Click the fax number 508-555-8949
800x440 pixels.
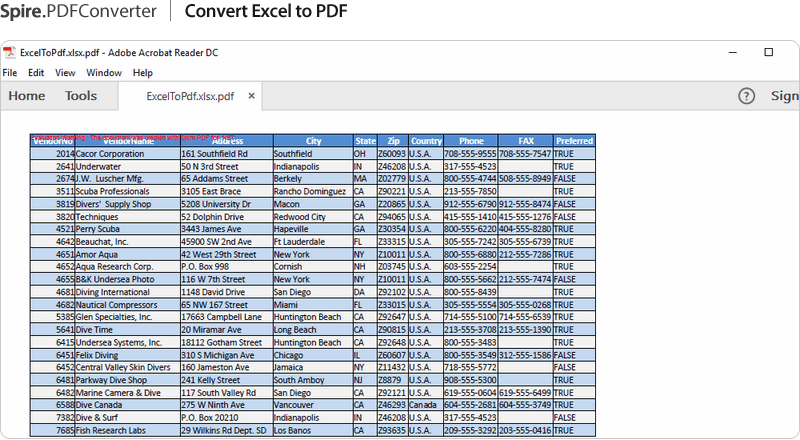click(x=525, y=179)
